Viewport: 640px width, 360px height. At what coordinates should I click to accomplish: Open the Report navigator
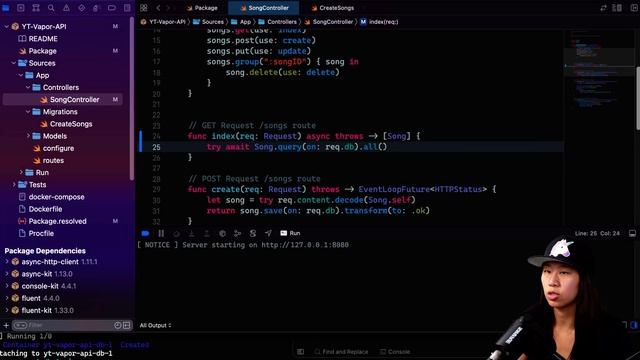127,8
